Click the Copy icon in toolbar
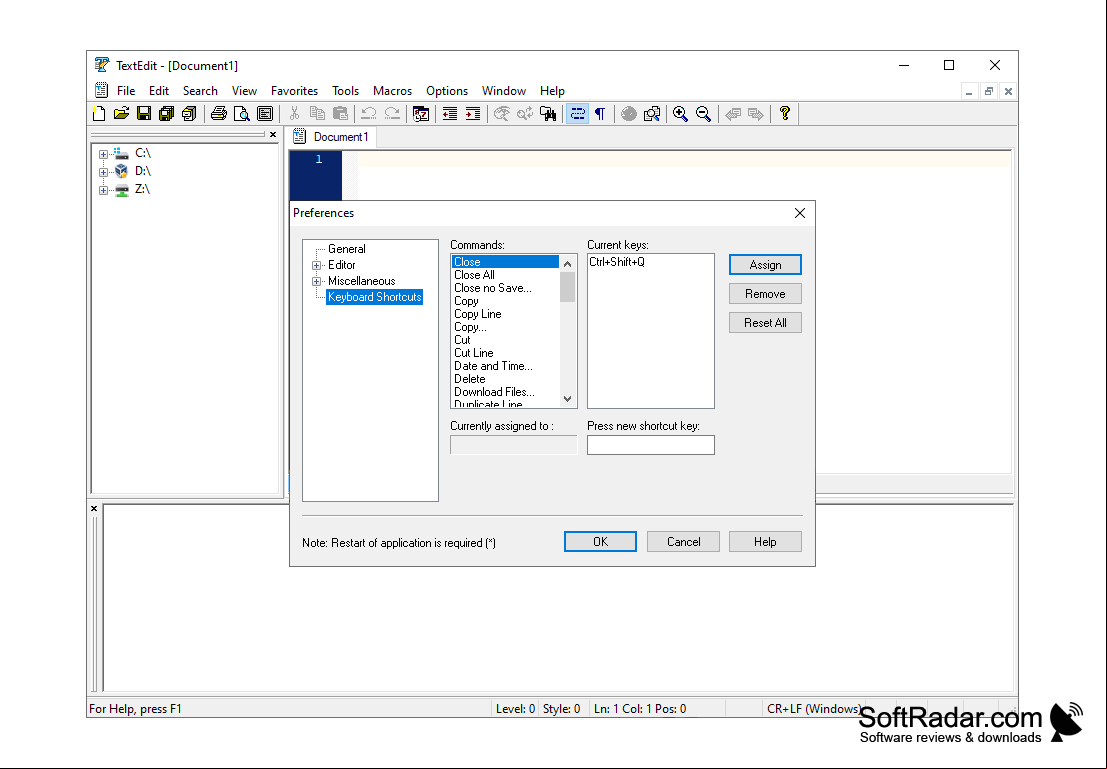The image size is (1107, 769). tap(317, 114)
